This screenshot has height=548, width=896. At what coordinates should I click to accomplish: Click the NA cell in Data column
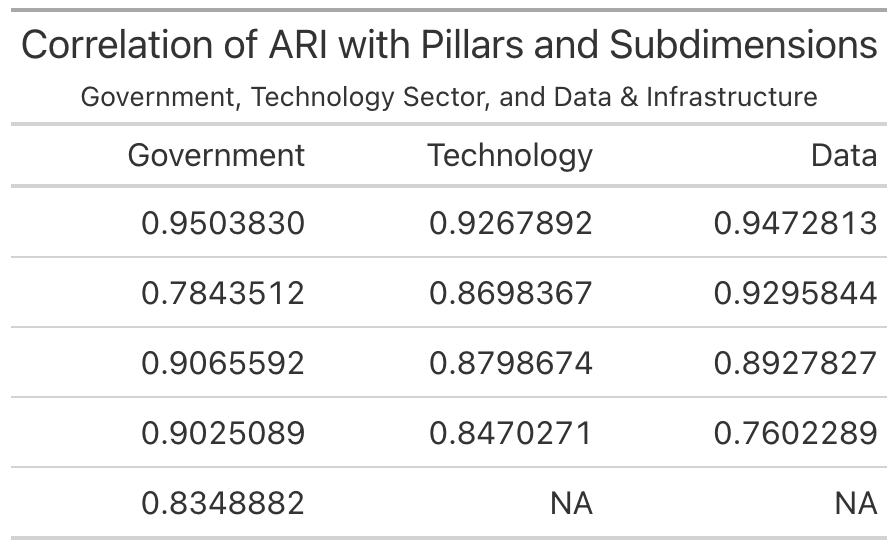pyautogui.click(x=856, y=503)
